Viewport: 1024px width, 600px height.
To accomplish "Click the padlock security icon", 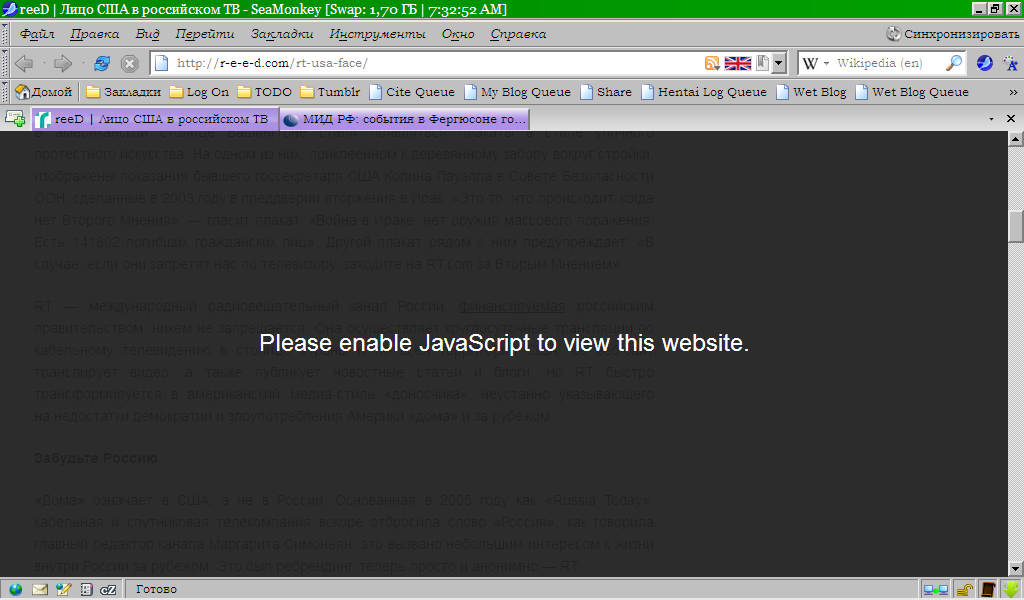I will coord(965,590).
